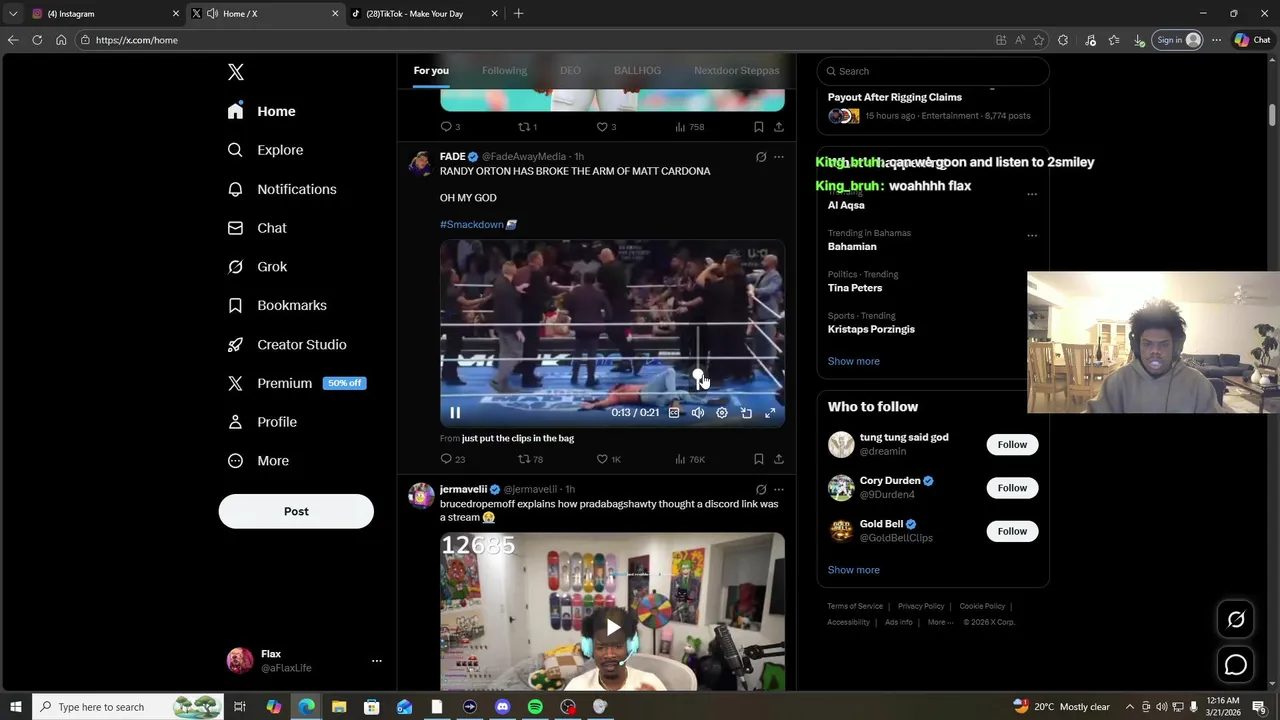Show more under Who to follow

pos(853,570)
